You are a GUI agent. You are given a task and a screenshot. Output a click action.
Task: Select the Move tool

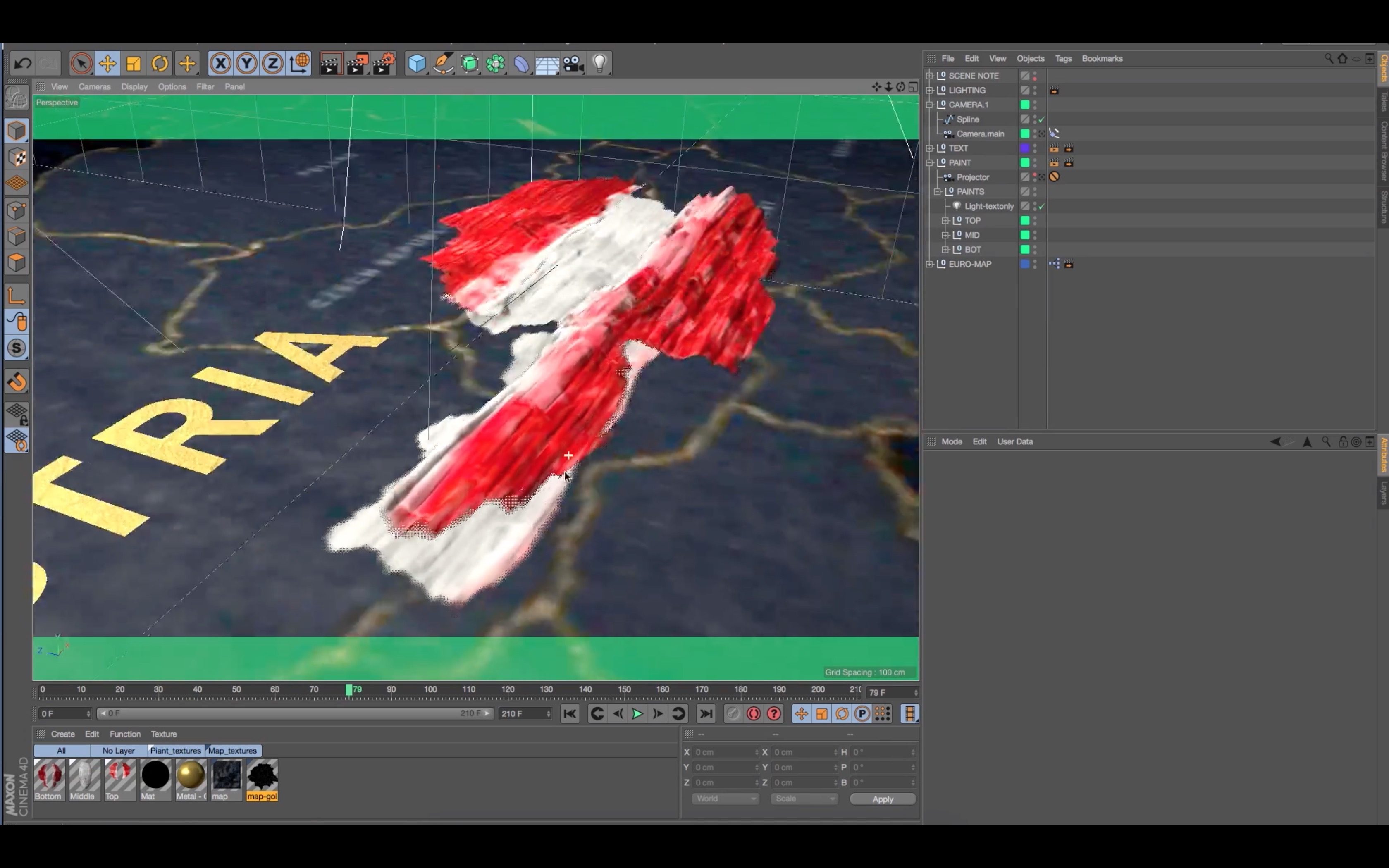[107, 63]
